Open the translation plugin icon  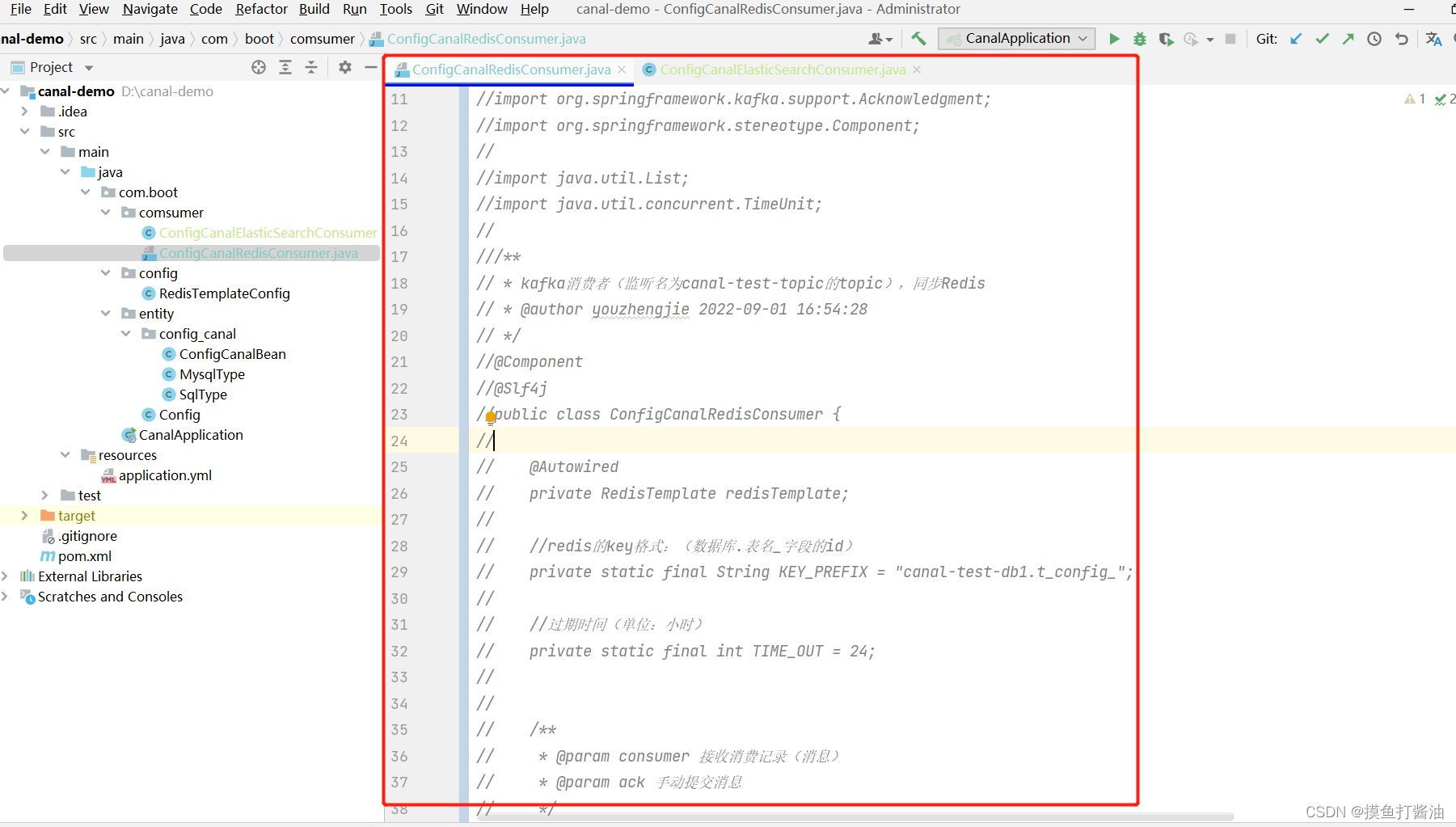pos(1433,39)
